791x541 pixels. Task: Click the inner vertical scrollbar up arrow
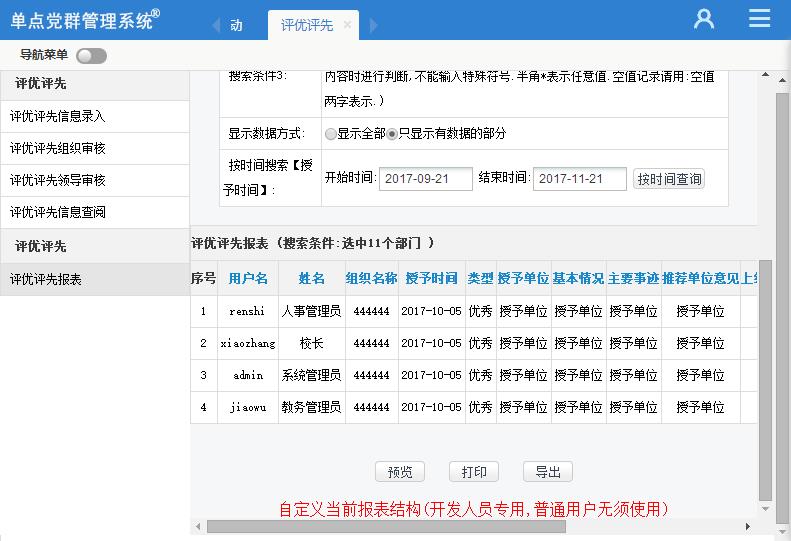[x=765, y=75]
